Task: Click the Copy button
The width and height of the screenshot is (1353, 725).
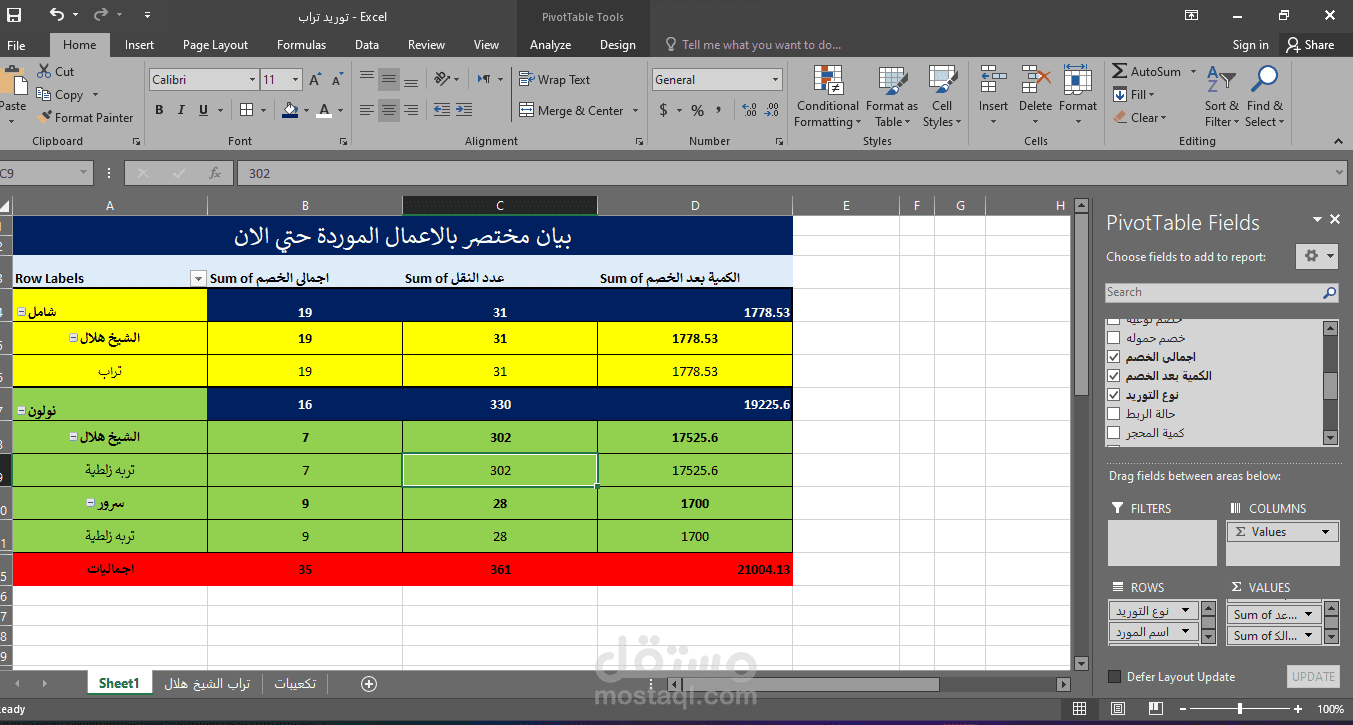Action: pyautogui.click(x=61, y=94)
